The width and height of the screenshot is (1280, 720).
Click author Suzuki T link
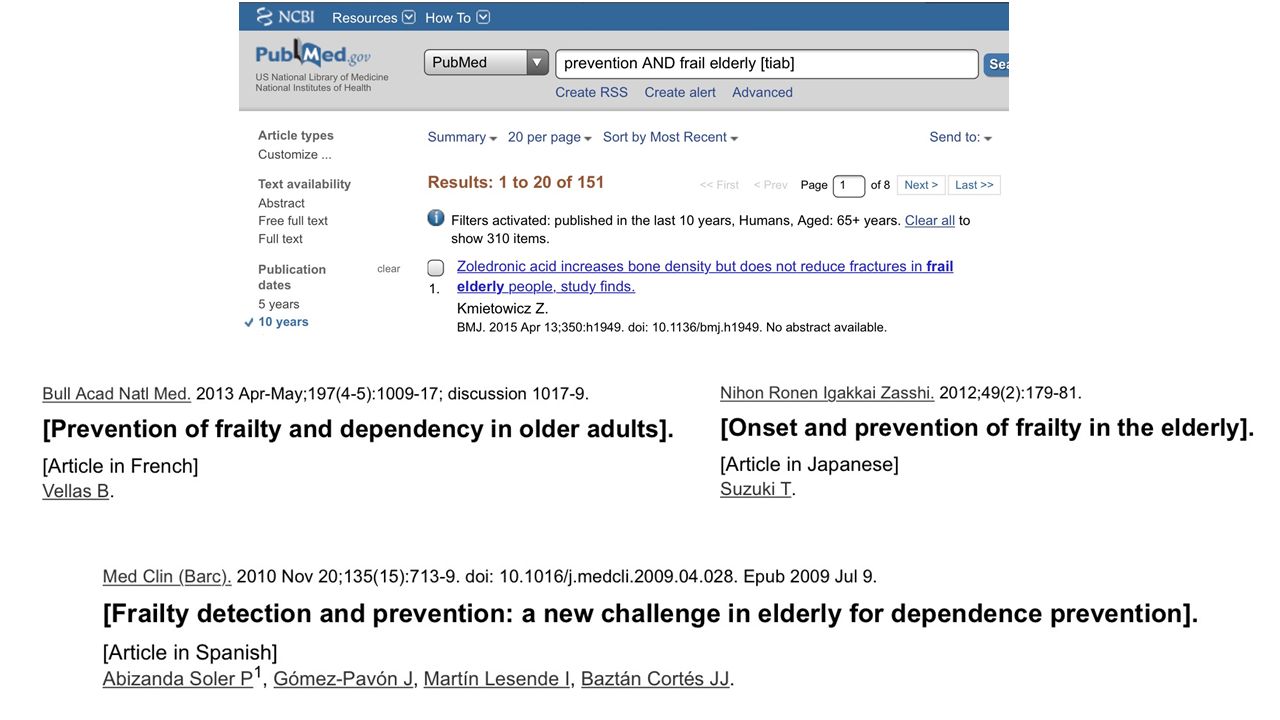[756, 489]
